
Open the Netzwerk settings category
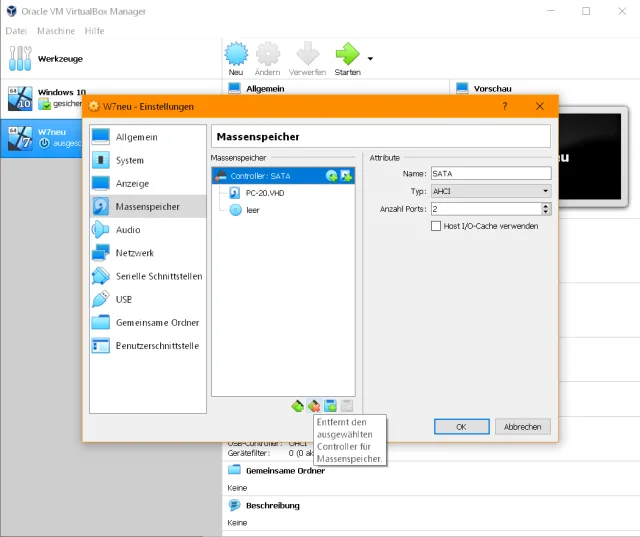click(135, 253)
